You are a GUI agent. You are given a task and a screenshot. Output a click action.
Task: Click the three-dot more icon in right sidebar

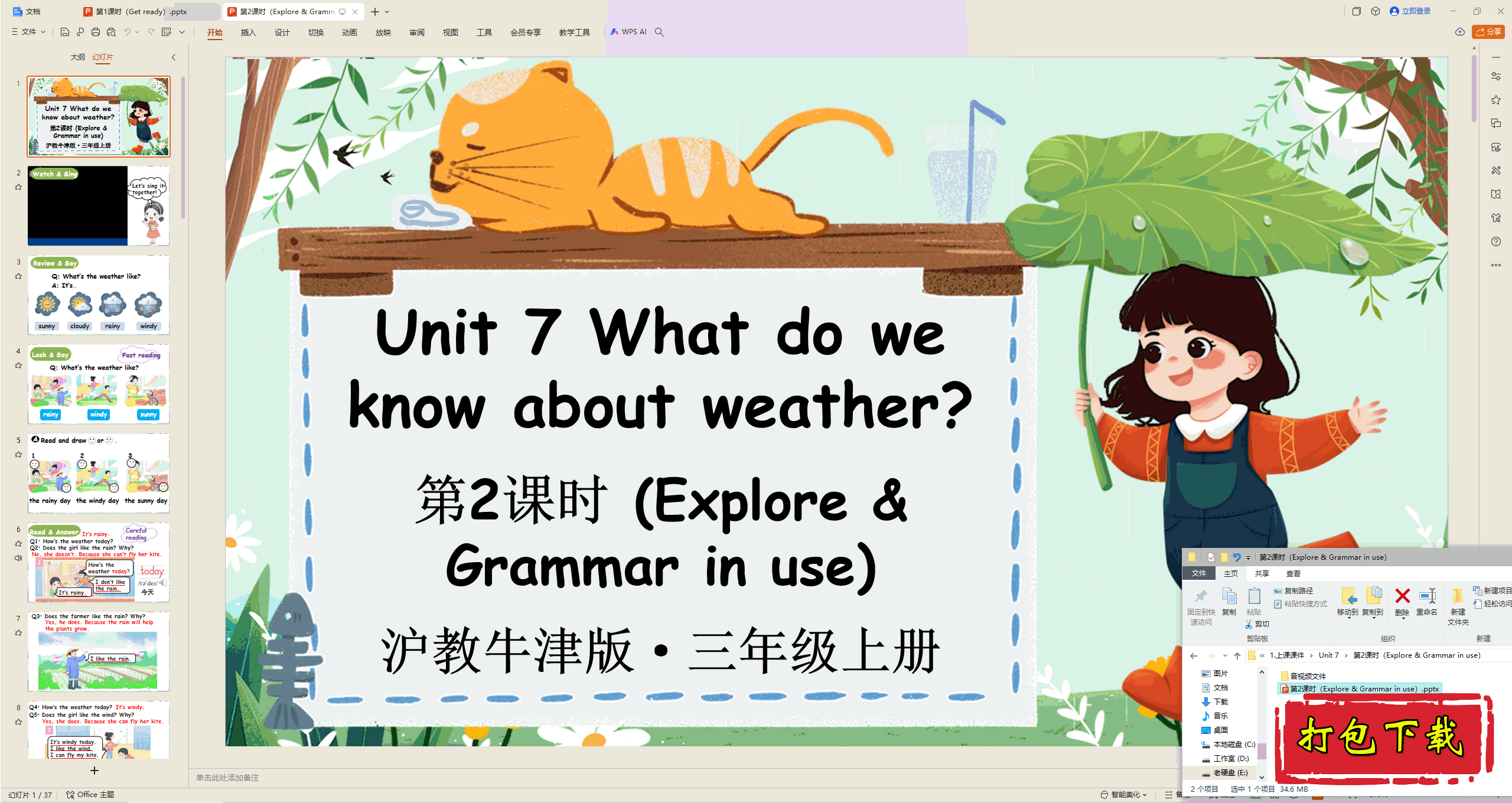[x=1496, y=265]
